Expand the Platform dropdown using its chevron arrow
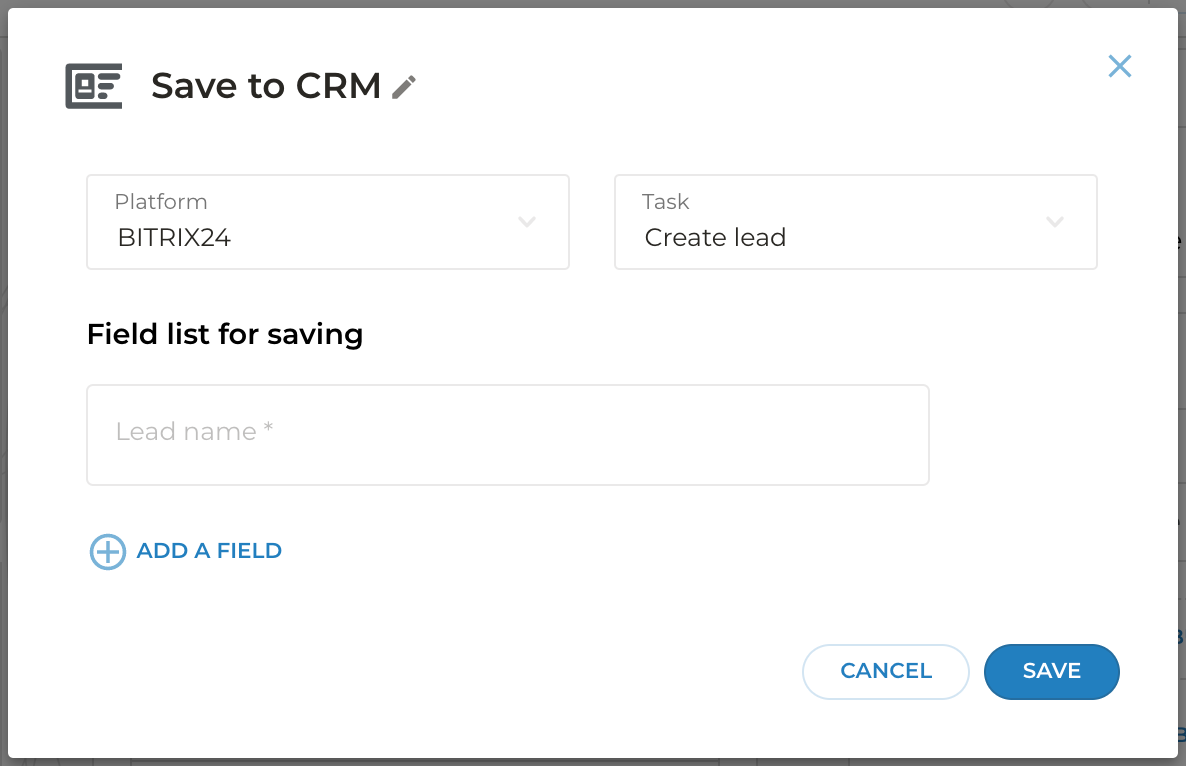1186x766 pixels. [527, 222]
